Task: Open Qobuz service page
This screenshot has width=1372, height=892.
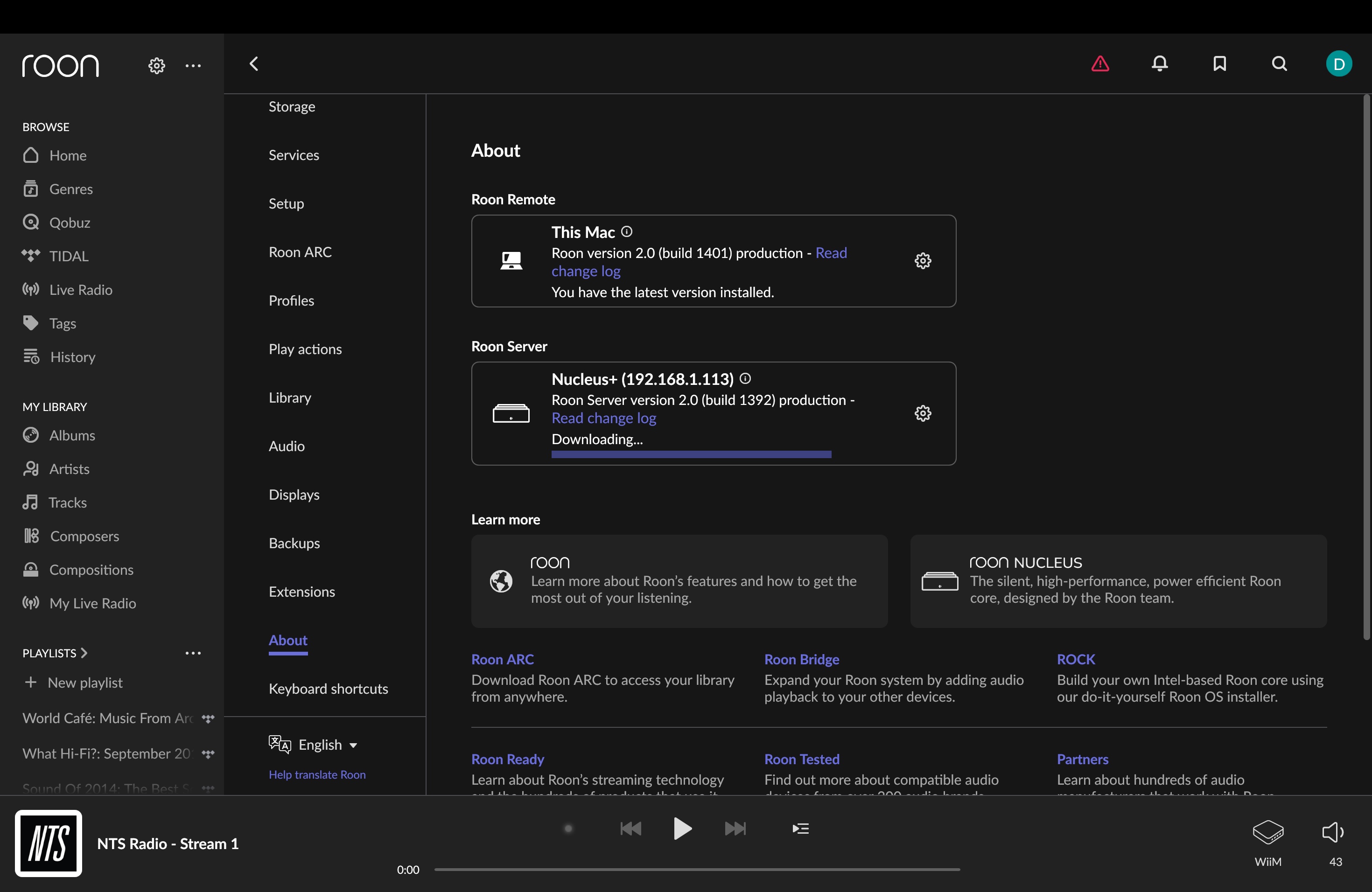Action: click(56, 222)
